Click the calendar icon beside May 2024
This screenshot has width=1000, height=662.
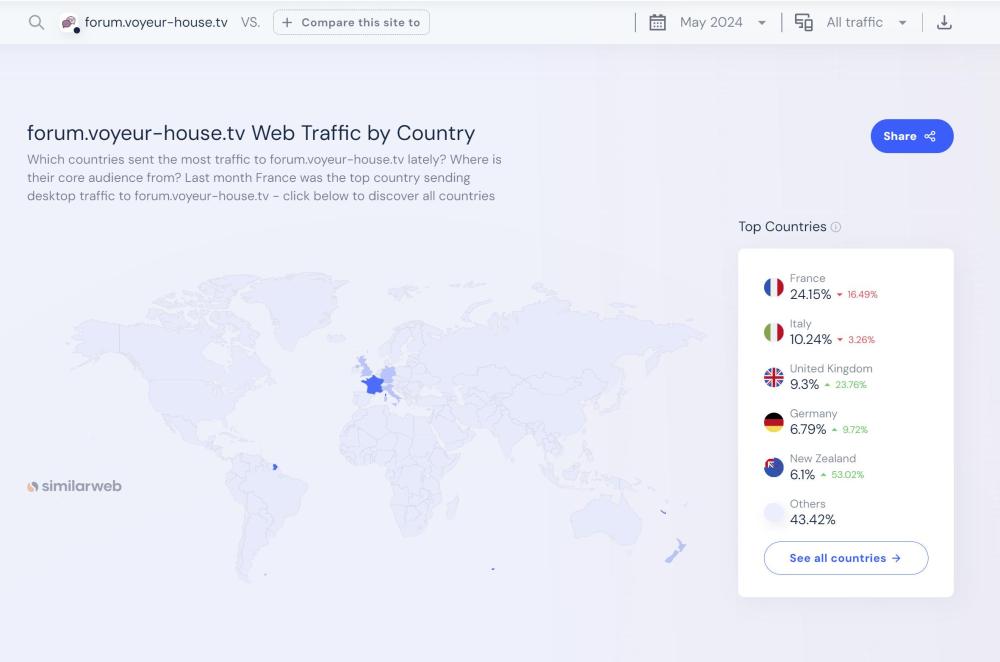click(x=657, y=22)
